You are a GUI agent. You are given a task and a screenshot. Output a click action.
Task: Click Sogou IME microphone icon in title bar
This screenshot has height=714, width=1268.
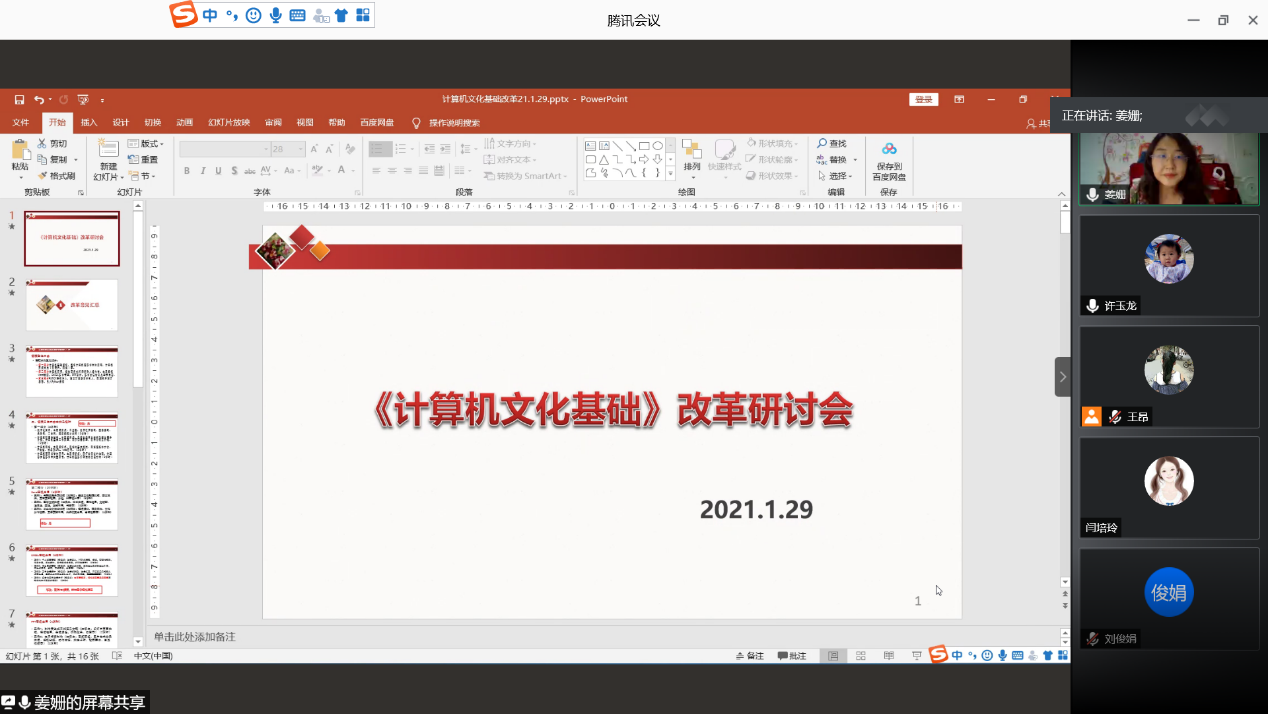tap(275, 15)
